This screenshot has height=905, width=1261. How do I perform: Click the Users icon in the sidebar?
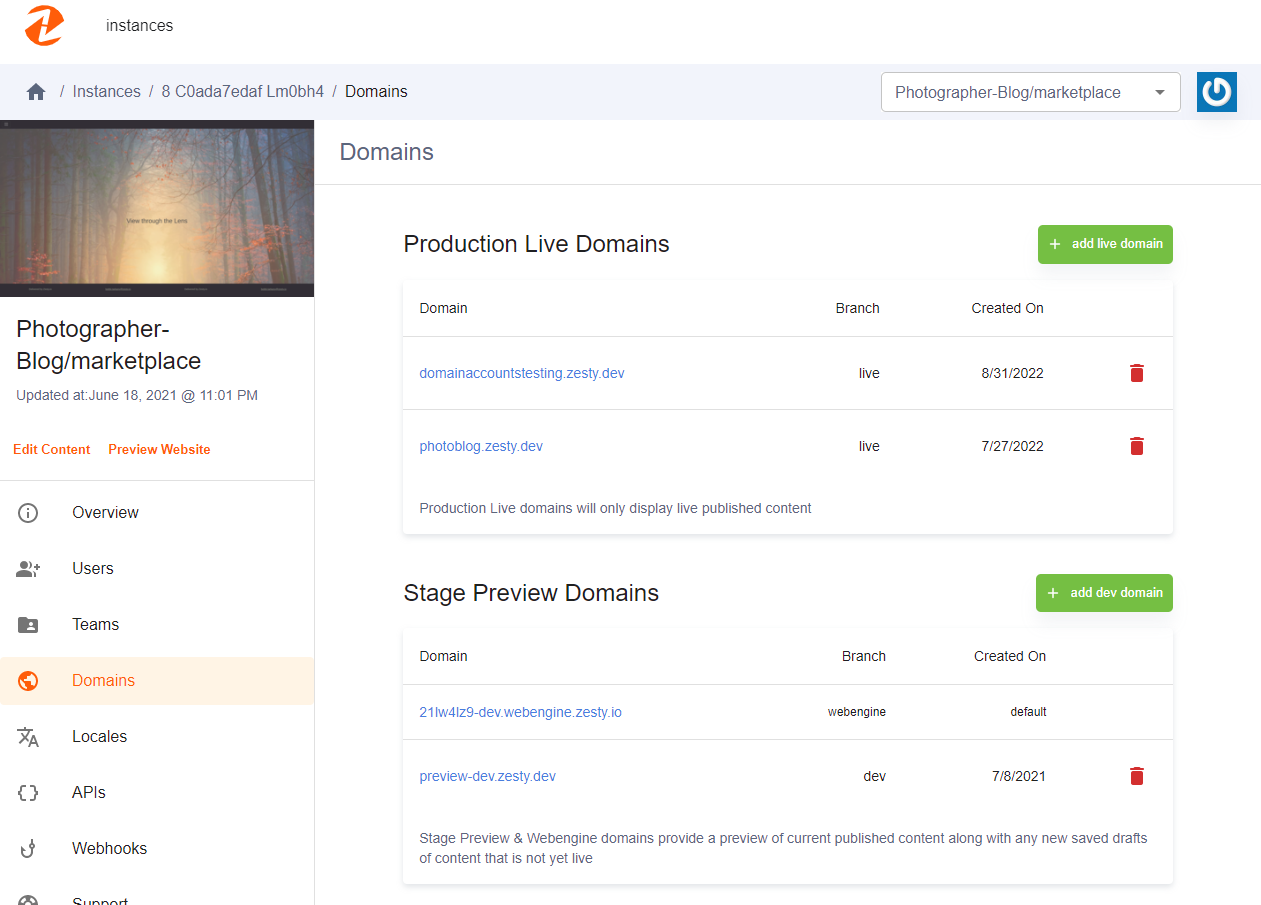click(x=27, y=568)
